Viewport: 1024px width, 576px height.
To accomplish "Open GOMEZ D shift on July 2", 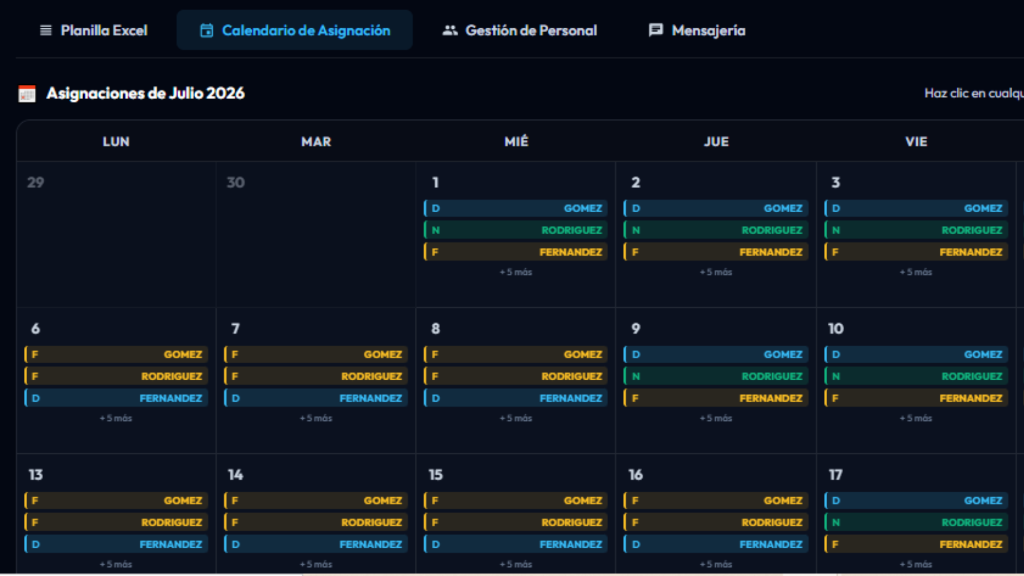I will tap(716, 208).
